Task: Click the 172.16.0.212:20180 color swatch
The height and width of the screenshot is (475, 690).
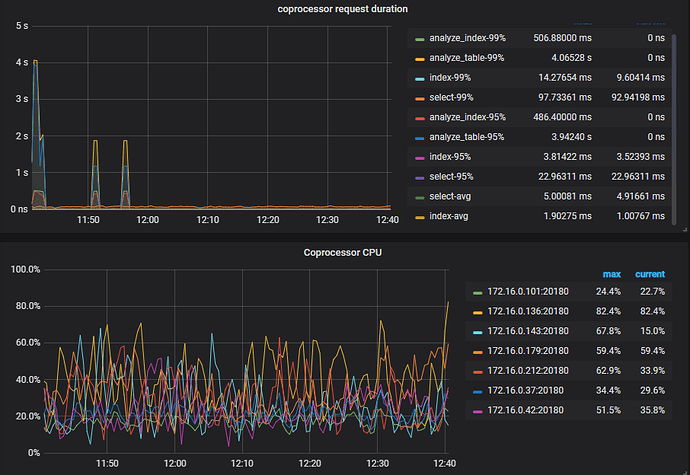Action: point(477,372)
